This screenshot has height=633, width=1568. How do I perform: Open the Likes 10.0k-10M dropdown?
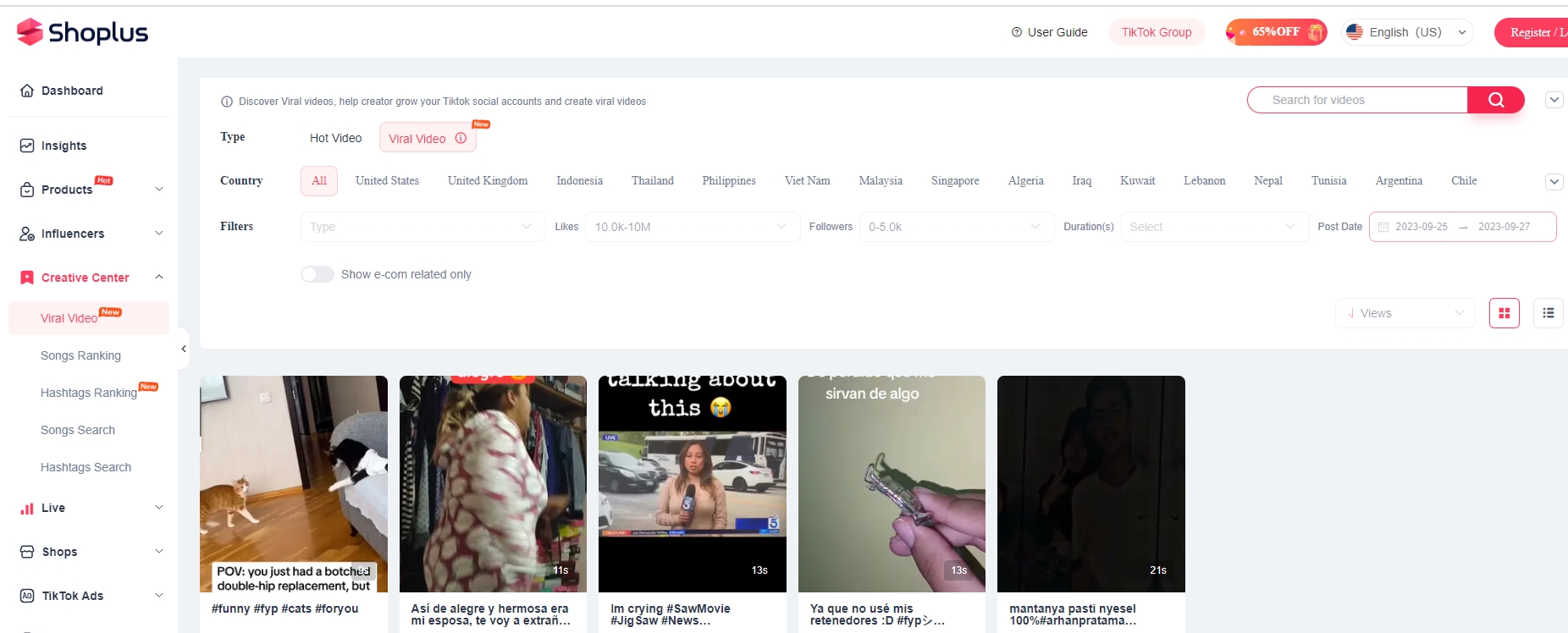693,227
